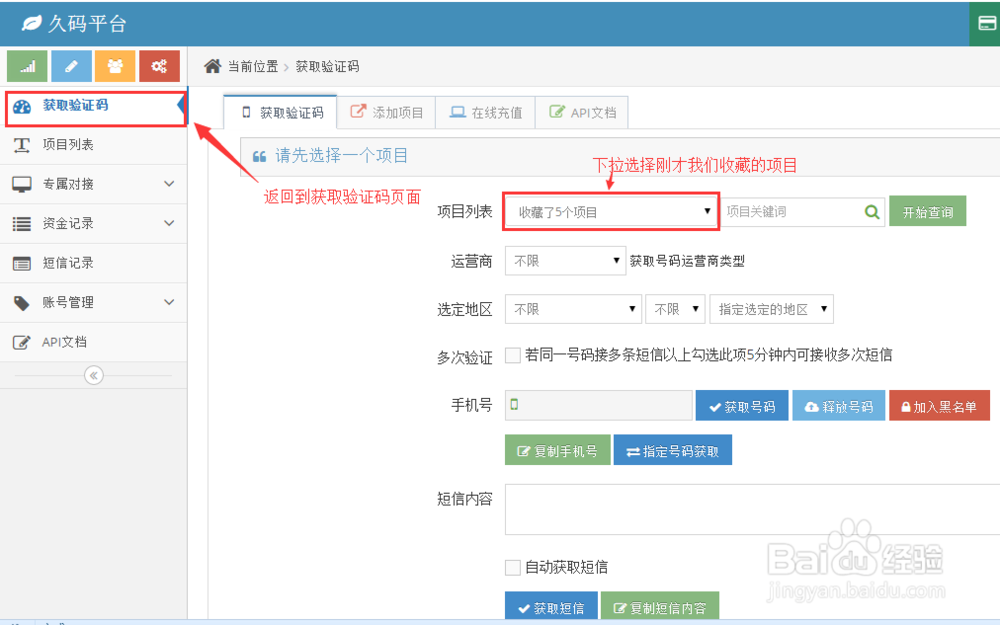Screen dimensions: 1000x625
Task: Toggle the multi-SMS receive checkbox for same number
Action: pos(512,356)
